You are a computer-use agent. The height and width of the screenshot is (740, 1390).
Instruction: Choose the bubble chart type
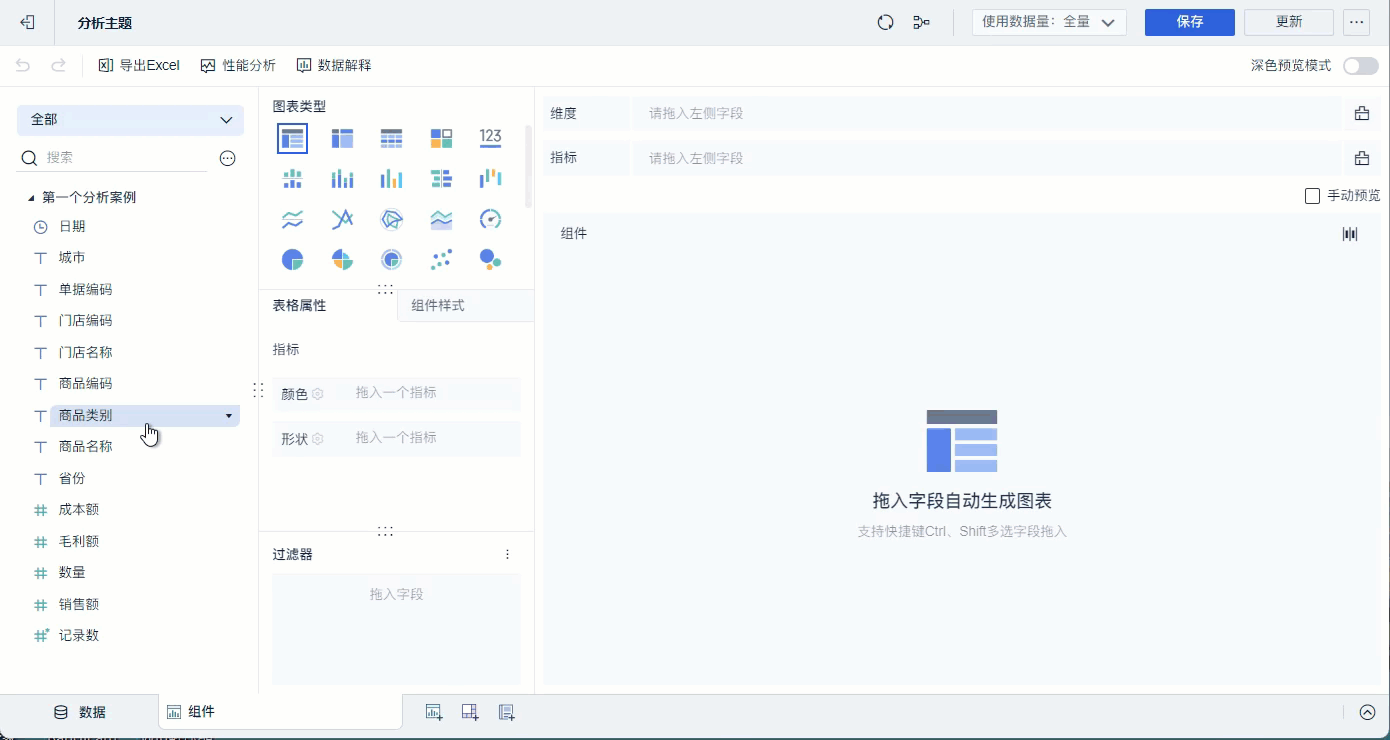tap(490, 260)
